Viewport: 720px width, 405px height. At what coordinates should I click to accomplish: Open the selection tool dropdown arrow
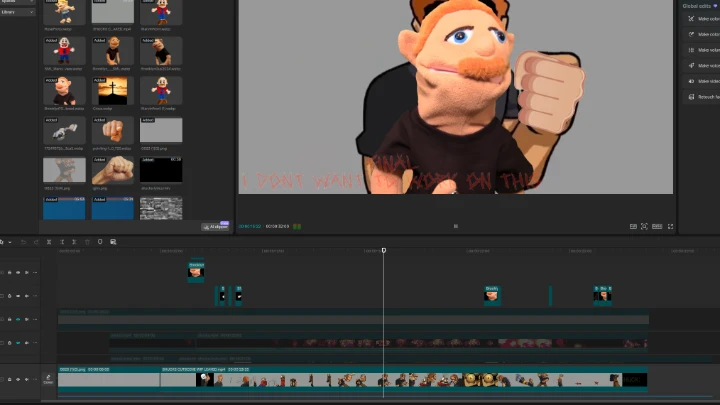click(x=10, y=242)
